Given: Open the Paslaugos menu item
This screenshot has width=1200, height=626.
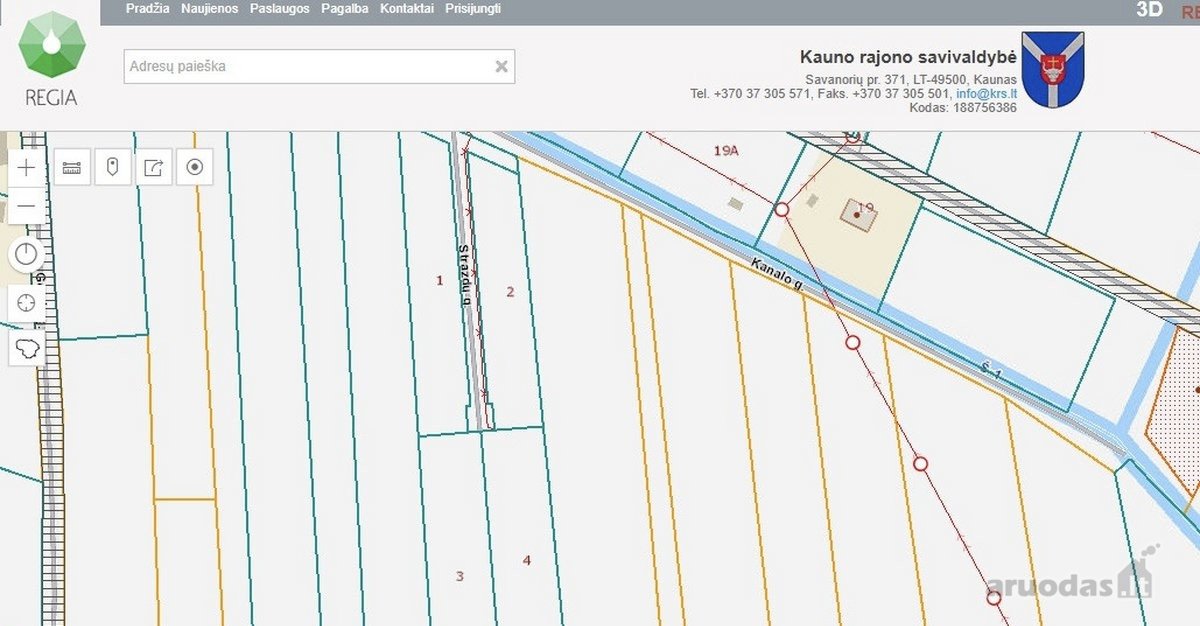Looking at the screenshot, I should click(x=279, y=8).
